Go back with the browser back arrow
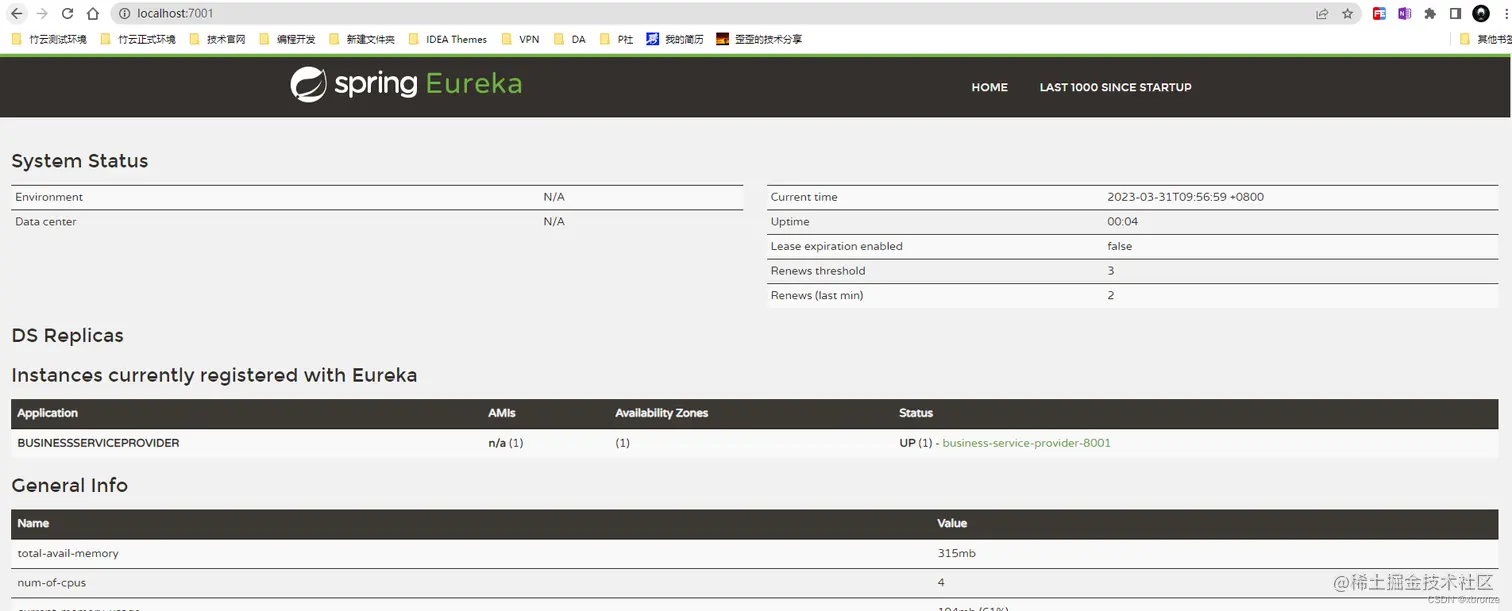The width and height of the screenshot is (1512, 611). [17, 14]
